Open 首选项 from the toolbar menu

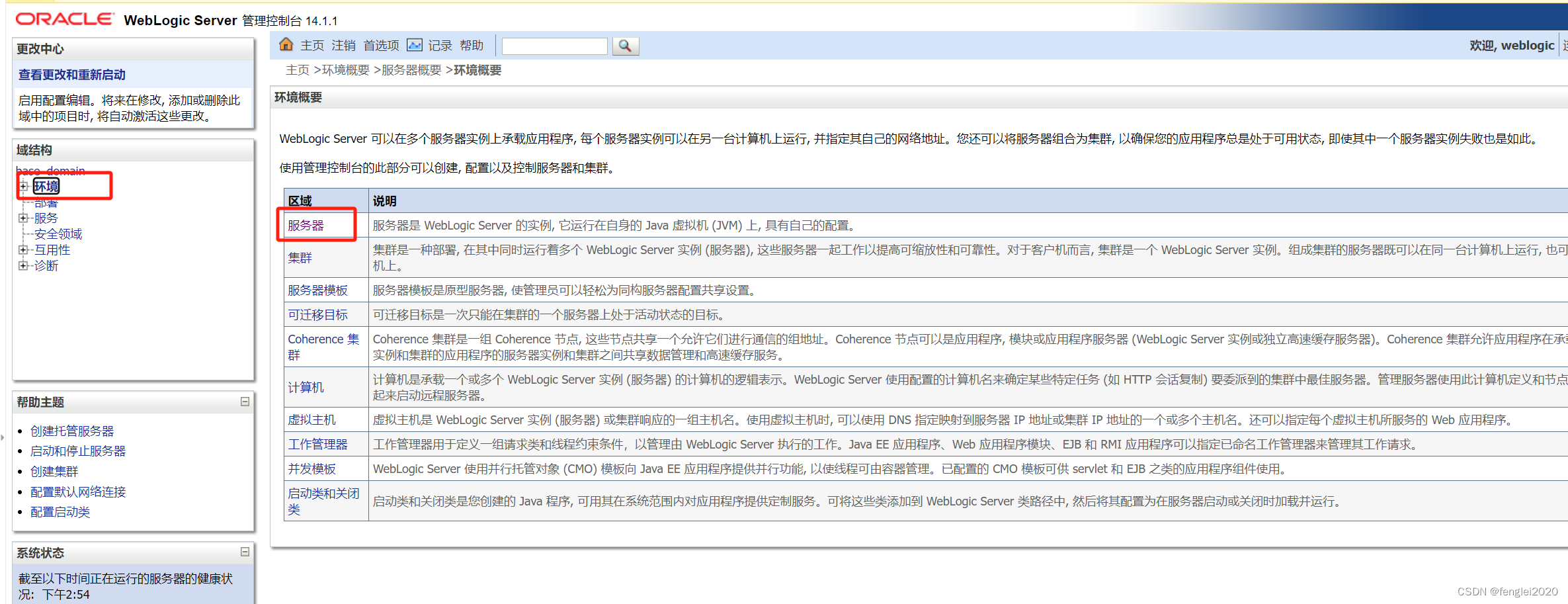pyautogui.click(x=381, y=45)
